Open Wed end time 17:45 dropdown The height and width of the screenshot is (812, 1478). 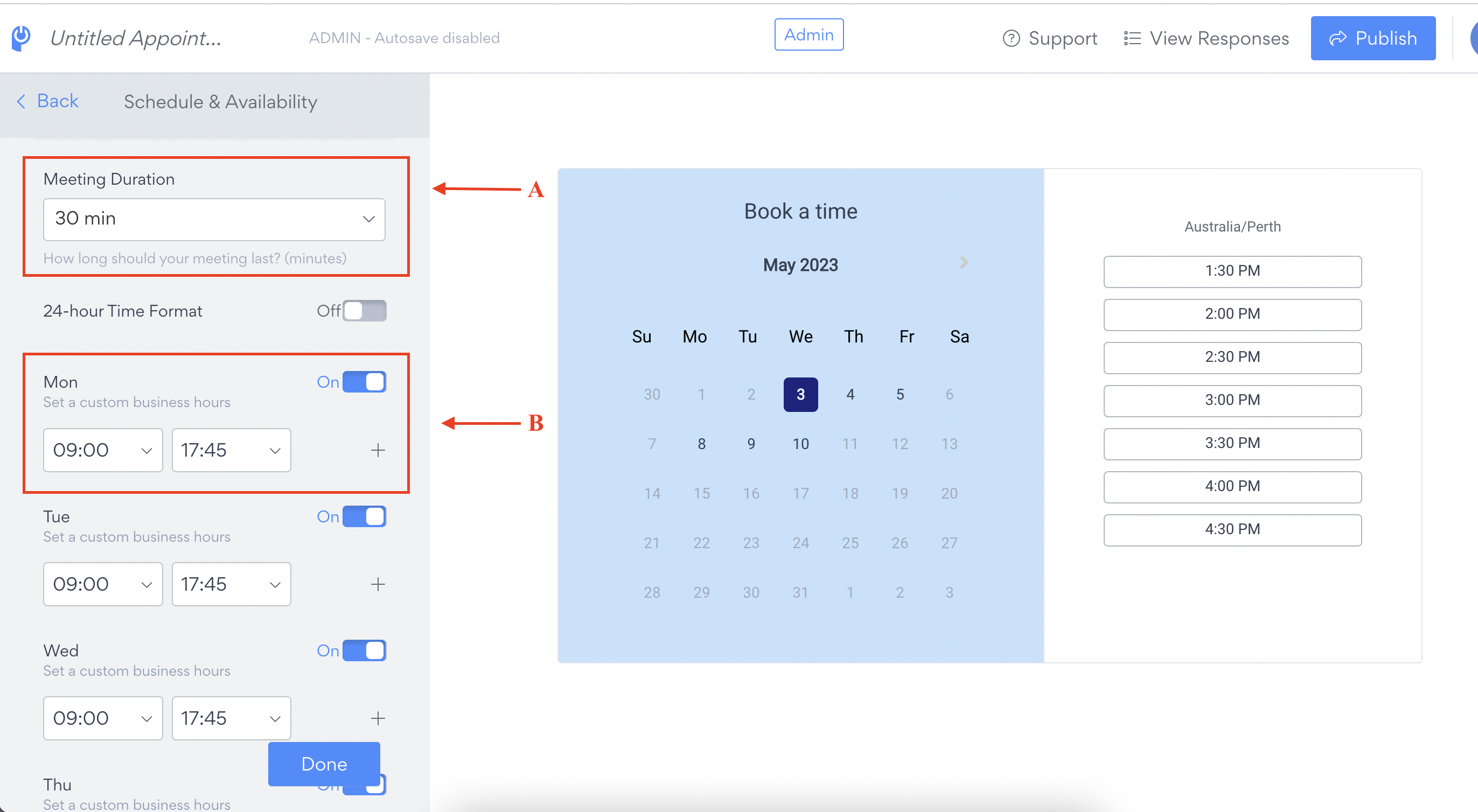[231, 718]
